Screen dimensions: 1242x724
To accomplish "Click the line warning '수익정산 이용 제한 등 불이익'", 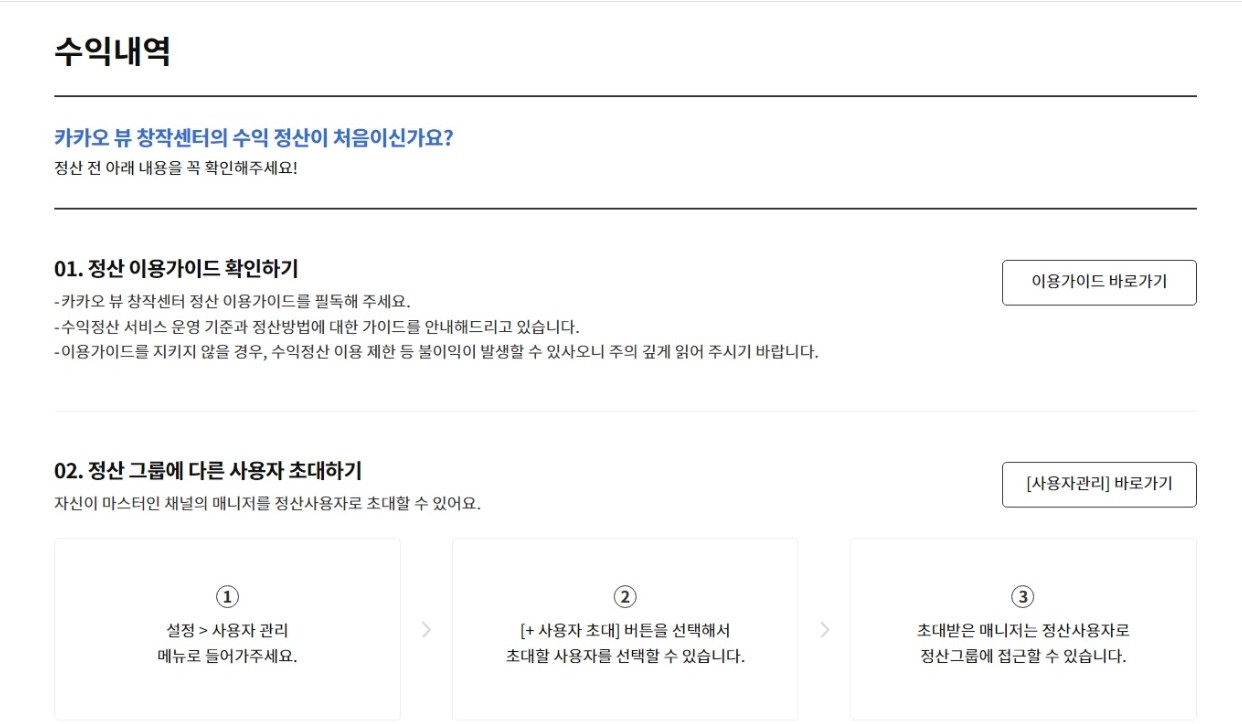I will (x=436, y=353).
